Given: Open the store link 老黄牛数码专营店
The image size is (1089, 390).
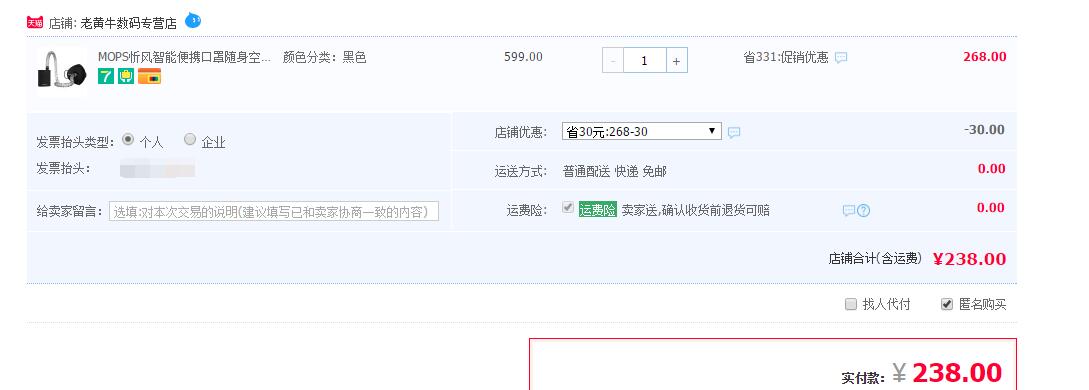Looking at the screenshot, I should [128, 23].
